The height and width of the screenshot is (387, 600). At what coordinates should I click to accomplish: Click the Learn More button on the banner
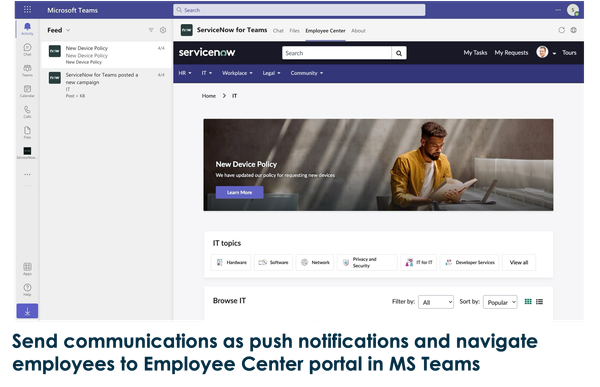coord(240,192)
